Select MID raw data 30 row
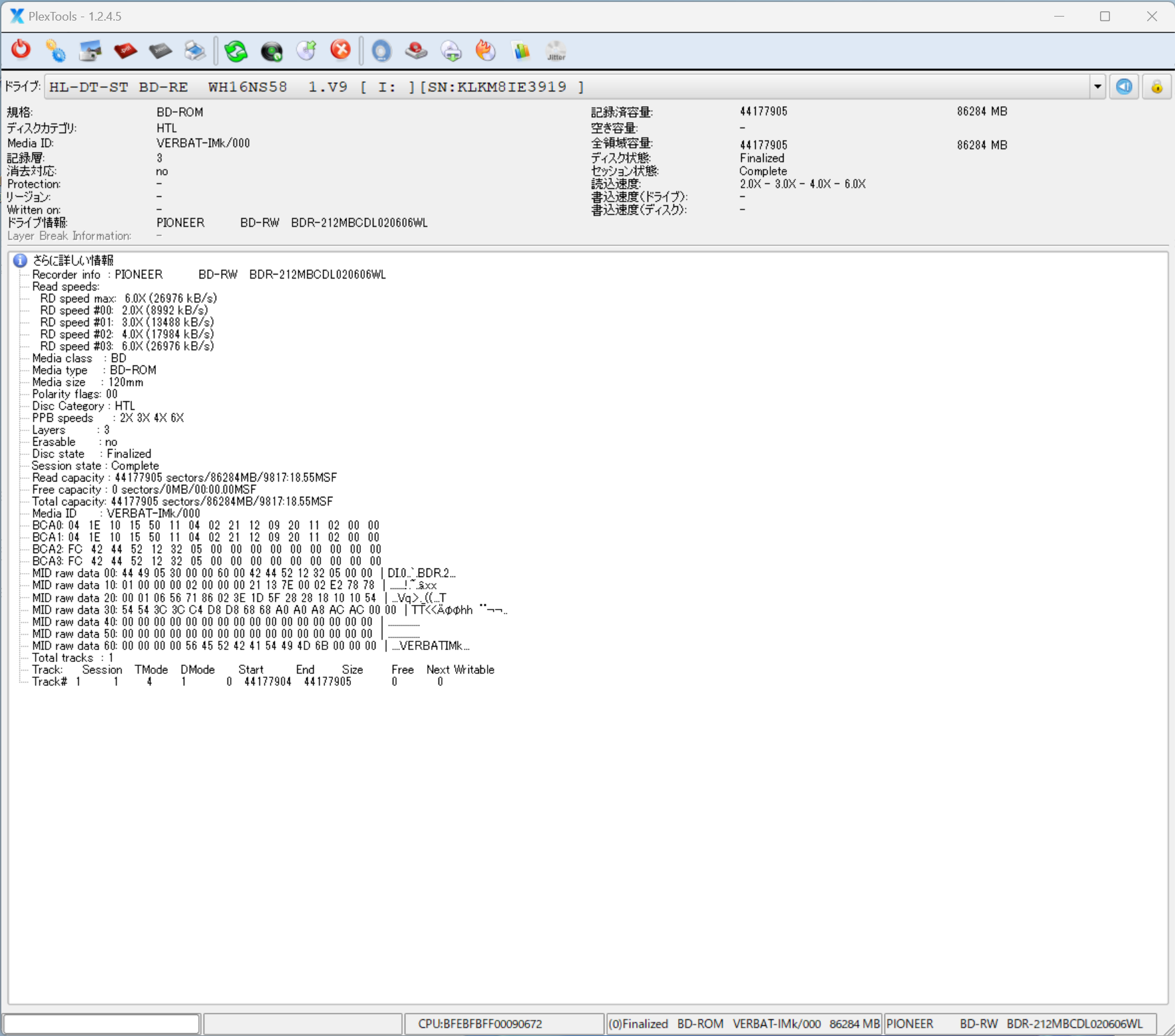 (x=270, y=610)
